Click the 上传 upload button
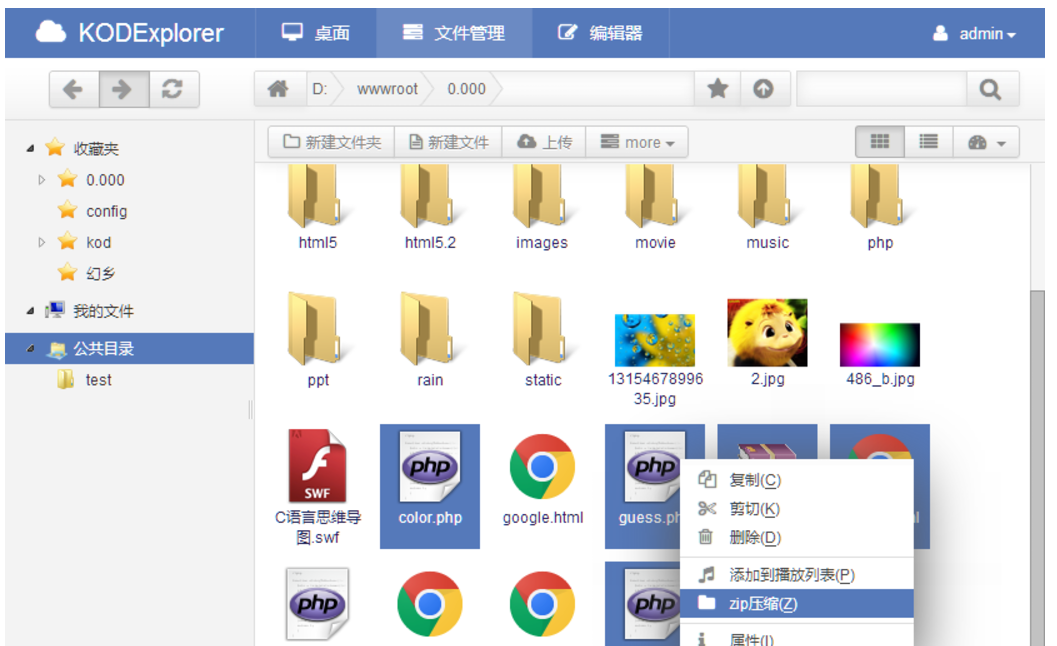The width and height of the screenshot is (1057, 646). pyautogui.click(x=544, y=142)
